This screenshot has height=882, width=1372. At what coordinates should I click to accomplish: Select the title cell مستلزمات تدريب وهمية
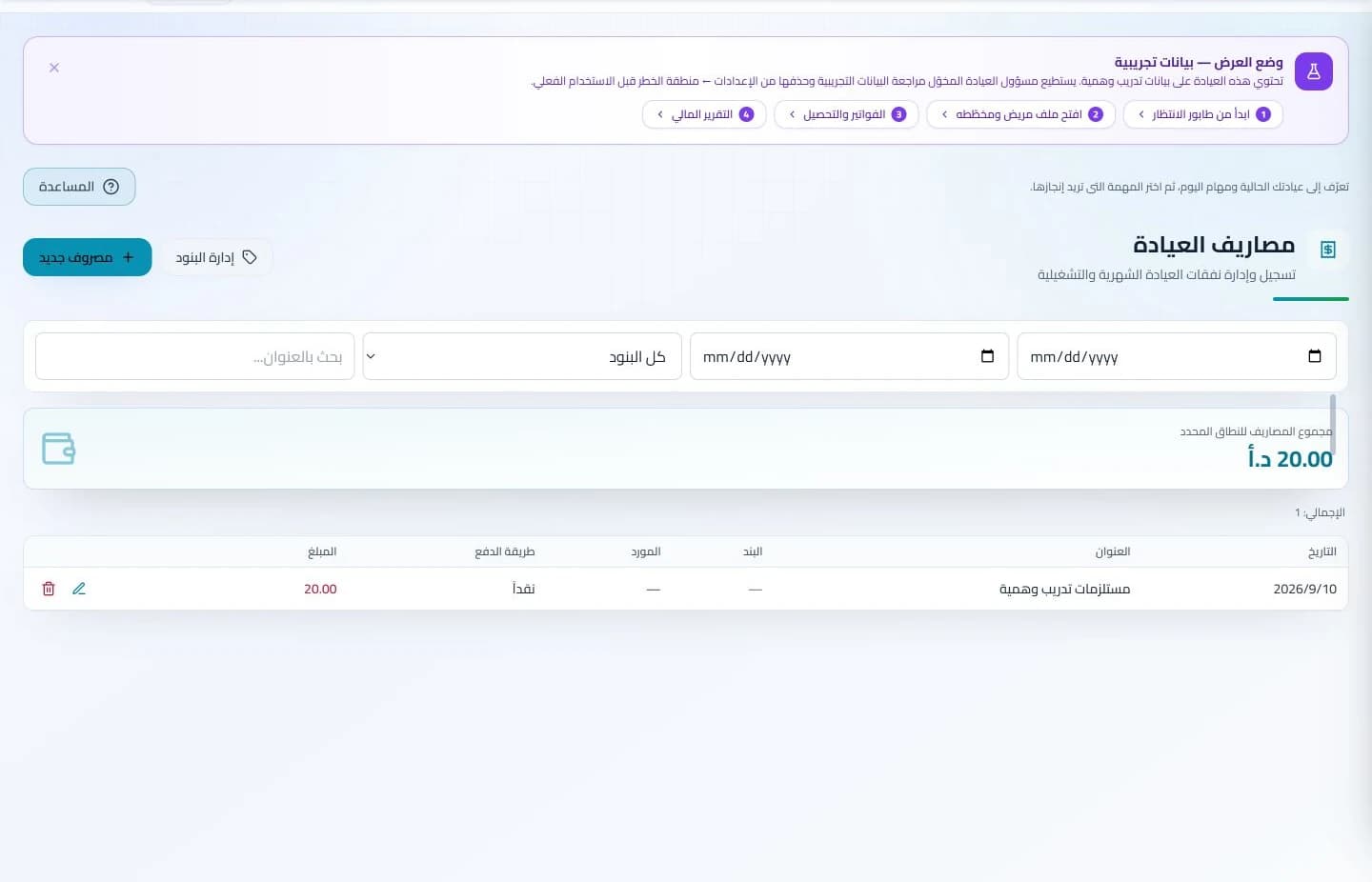pos(1065,589)
